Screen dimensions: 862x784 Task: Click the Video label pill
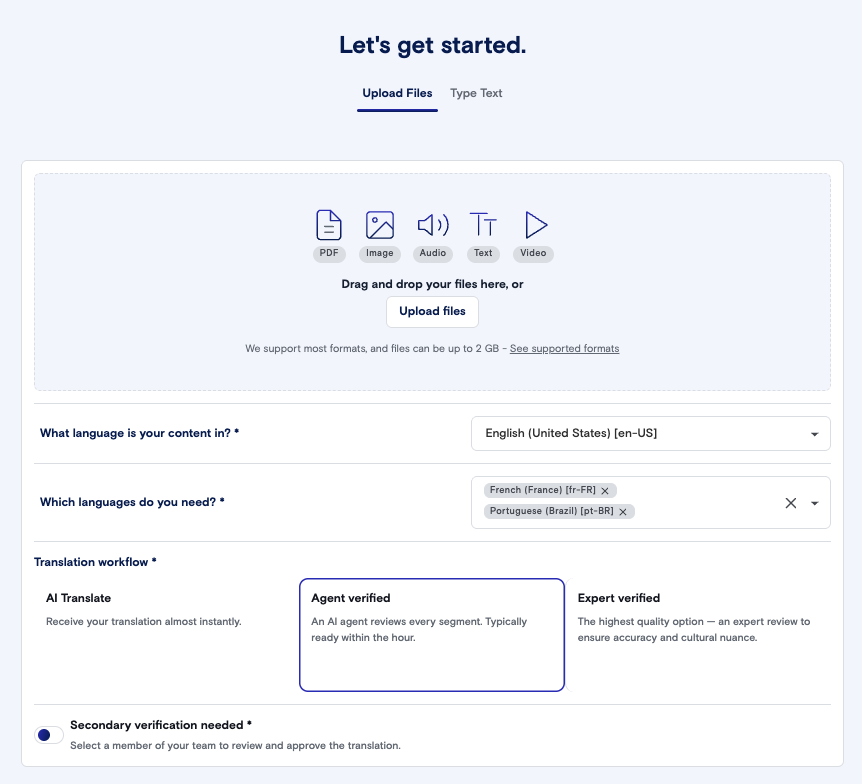coord(533,253)
